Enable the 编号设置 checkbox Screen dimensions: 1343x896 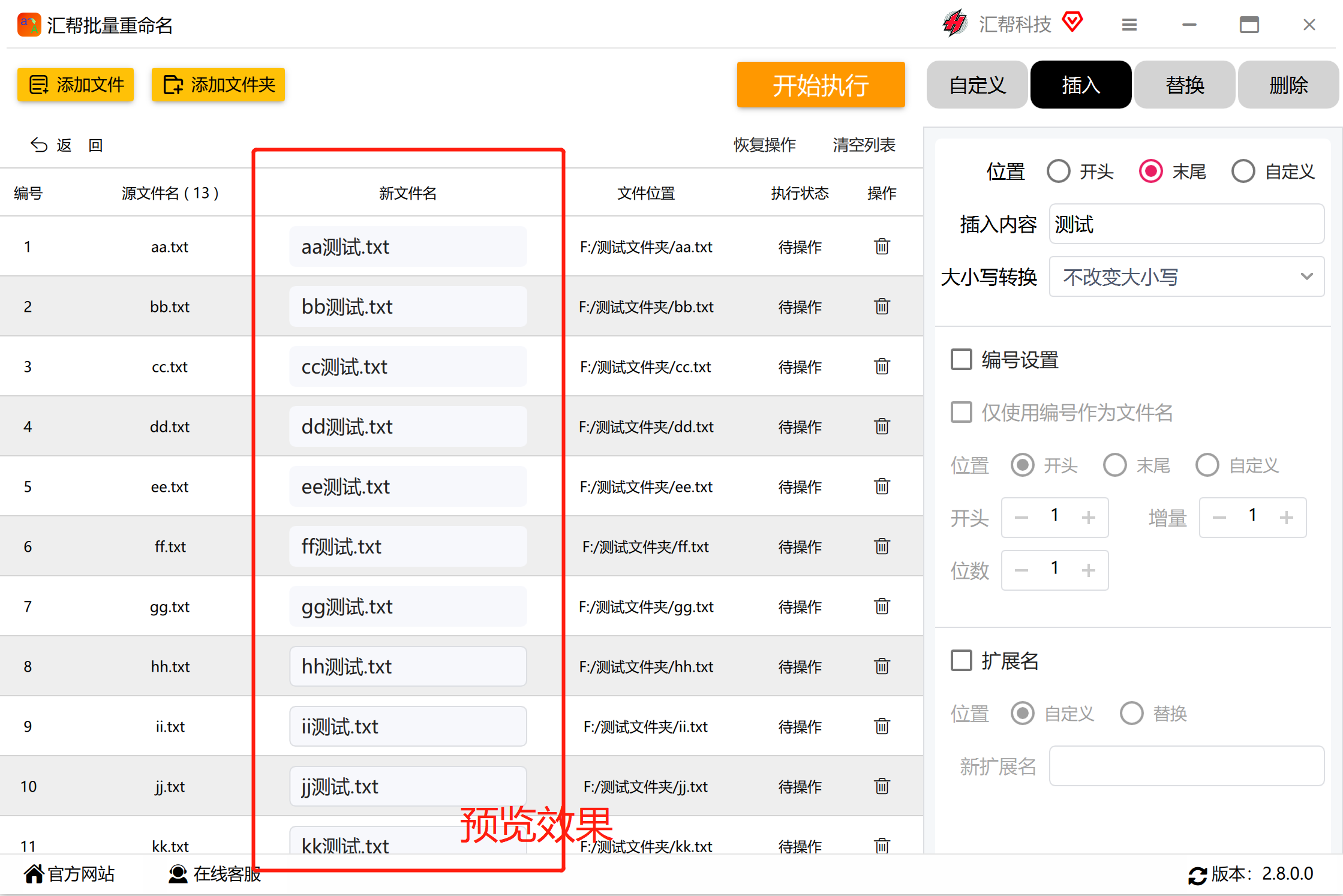tap(962, 360)
